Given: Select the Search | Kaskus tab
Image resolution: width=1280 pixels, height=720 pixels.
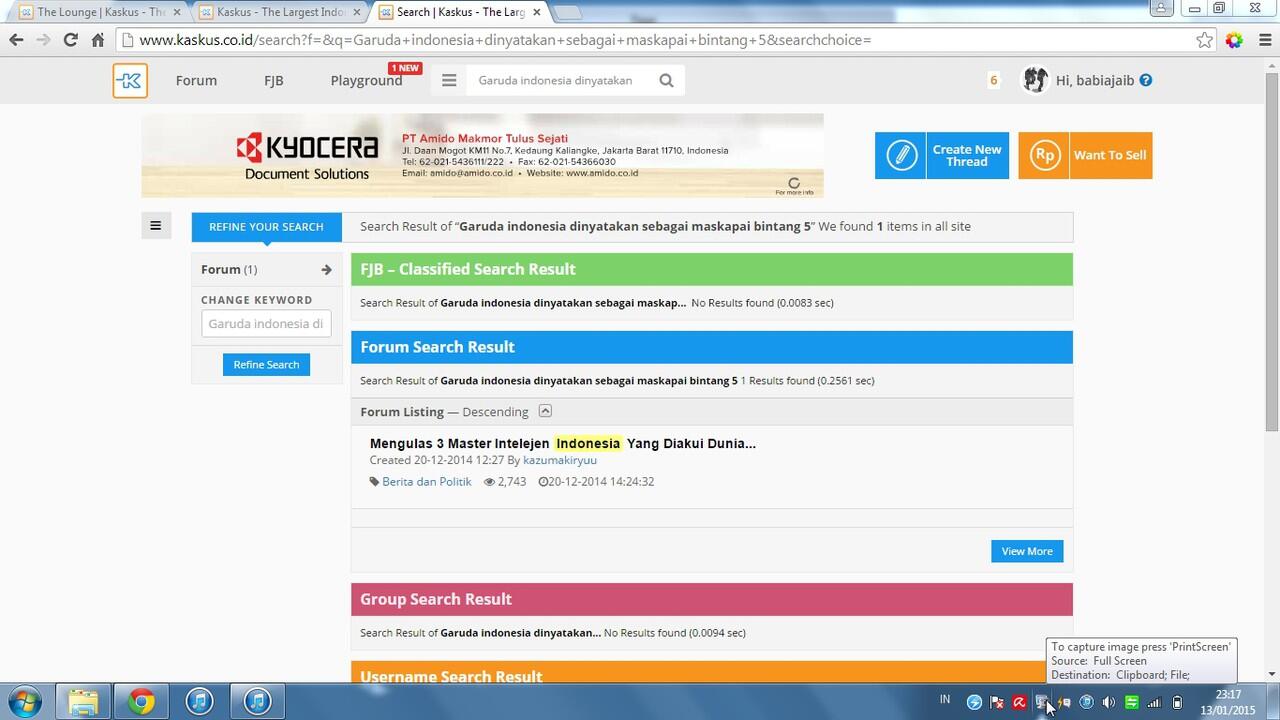Looking at the screenshot, I should tap(458, 12).
